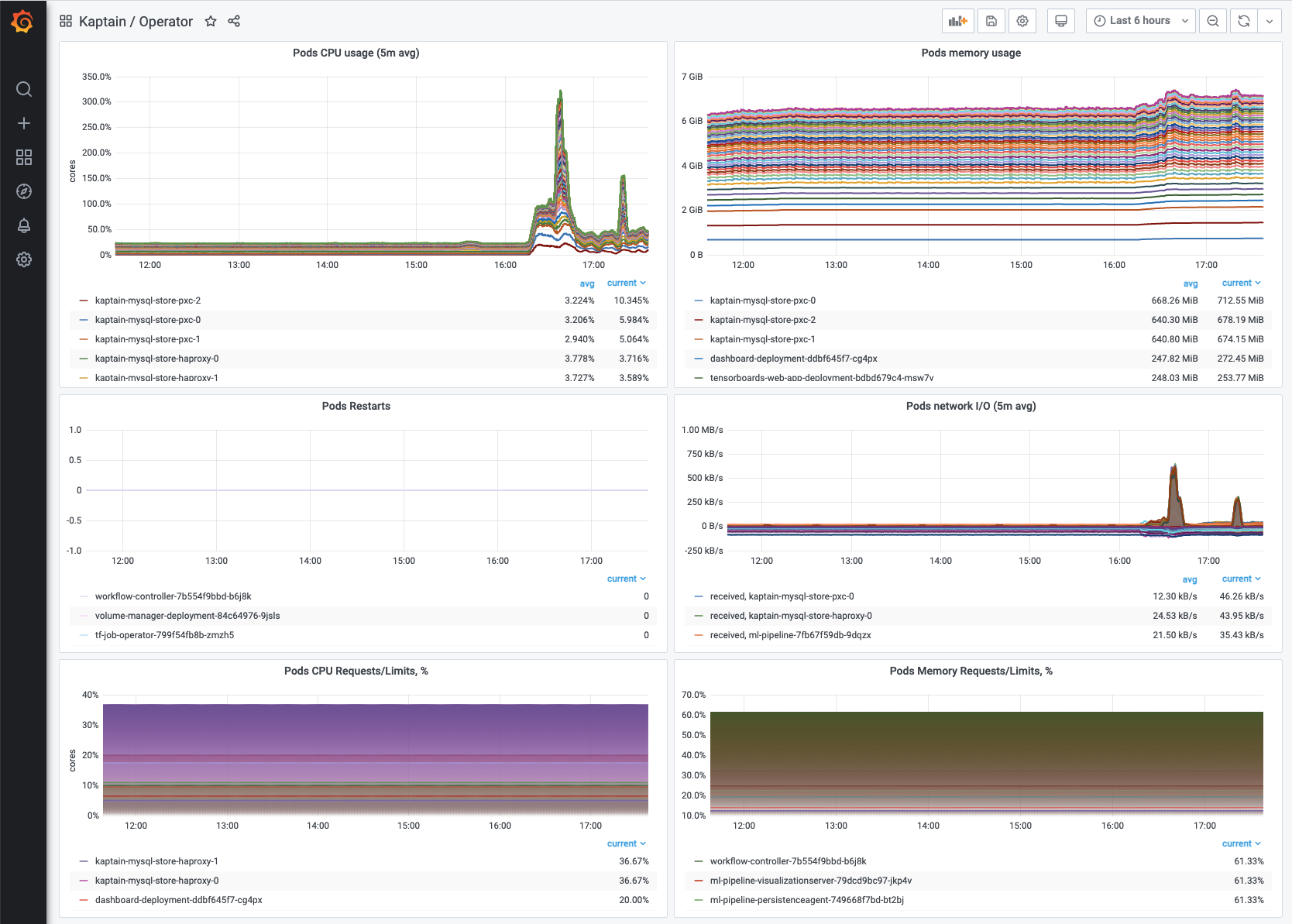
Task: Toggle kaptain-mysql-store-haproxy-0 in CPU Requests/Limits legend
Action: [157, 881]
